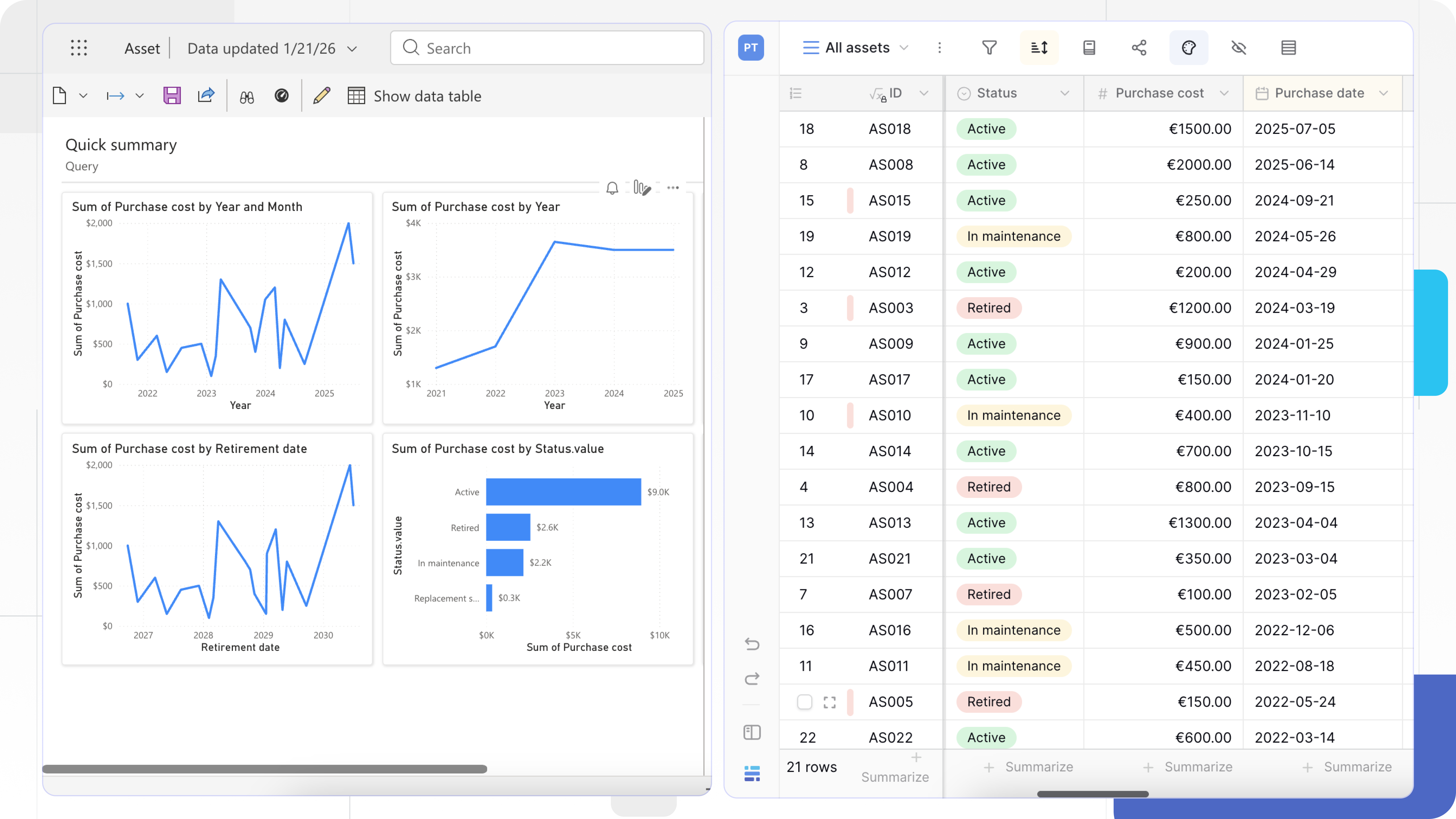Open the filter icon above the asset table

(x=989, y=47)
